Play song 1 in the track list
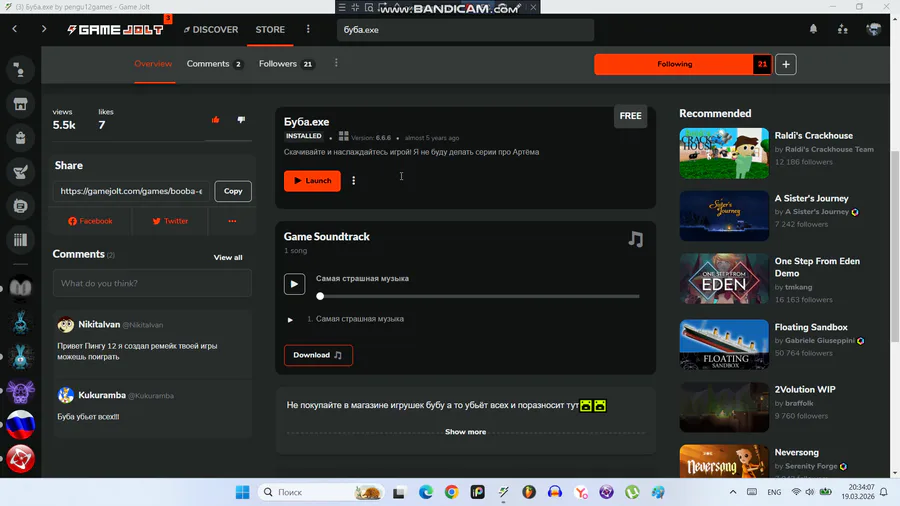The height and width of the screenshot is (506, 900). 290,320
